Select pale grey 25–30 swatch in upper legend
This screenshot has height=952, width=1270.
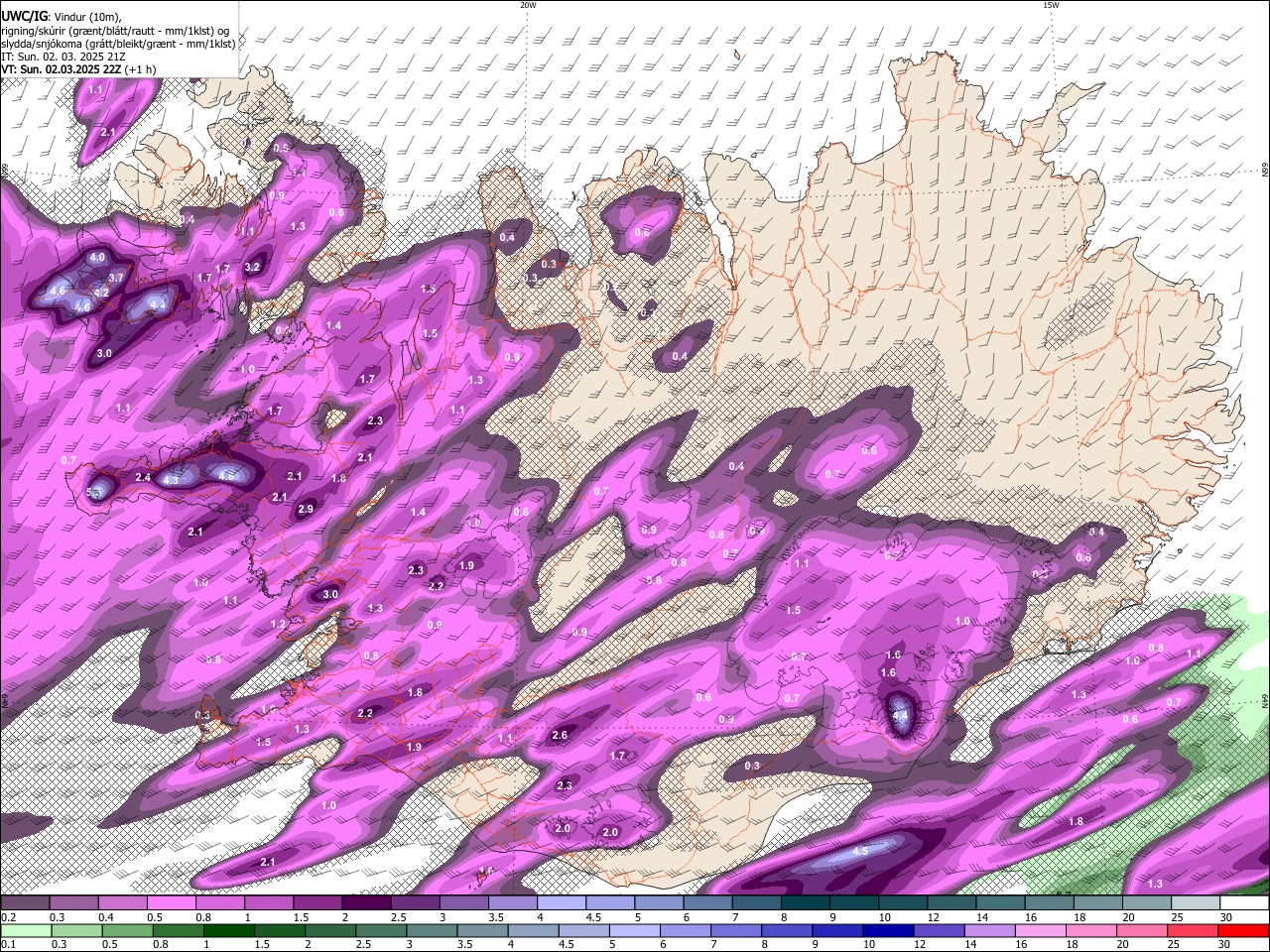tap(1196, 903)
